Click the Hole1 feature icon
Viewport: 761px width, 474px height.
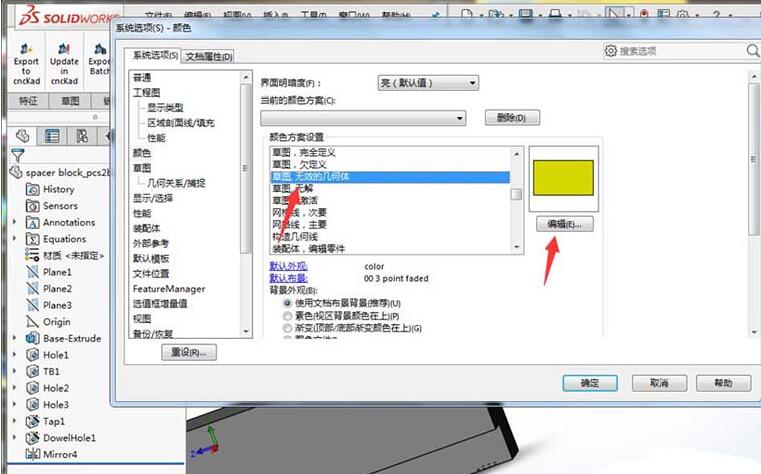33,355
